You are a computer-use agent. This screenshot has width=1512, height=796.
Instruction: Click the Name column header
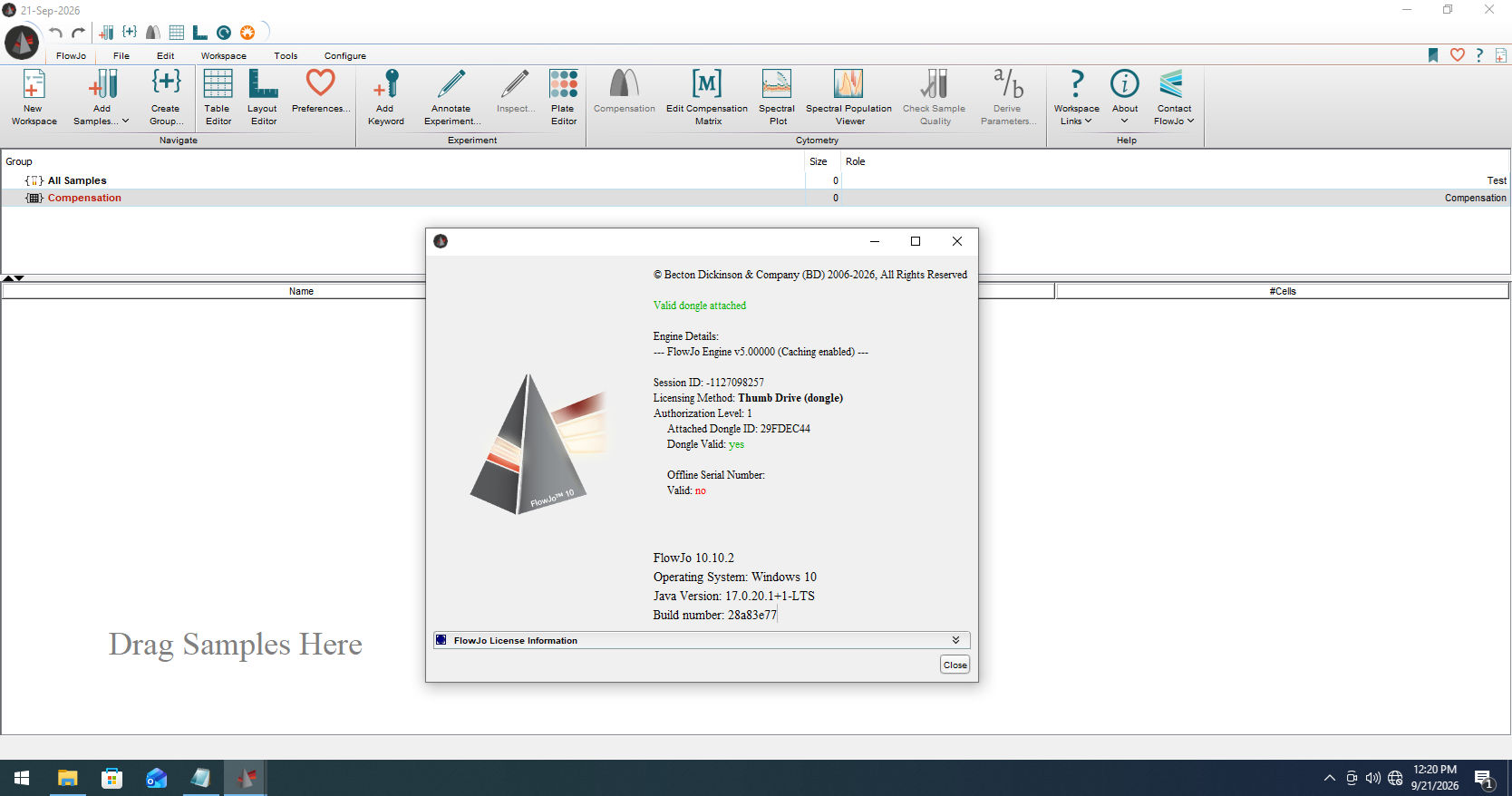[301, 291]
